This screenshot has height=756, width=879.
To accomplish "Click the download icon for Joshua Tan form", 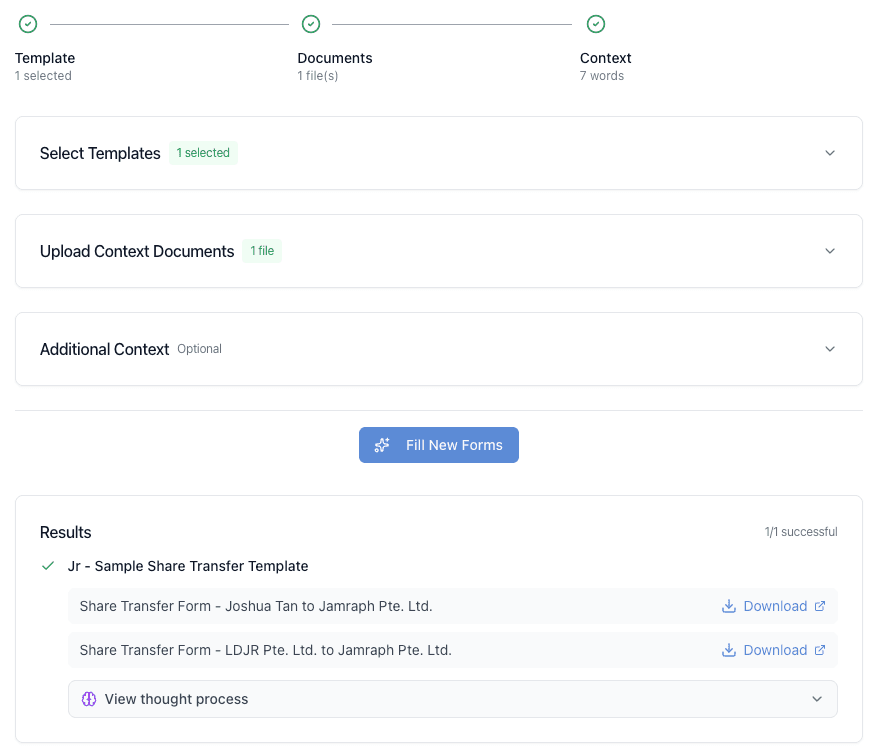I will tap(729, 606).
